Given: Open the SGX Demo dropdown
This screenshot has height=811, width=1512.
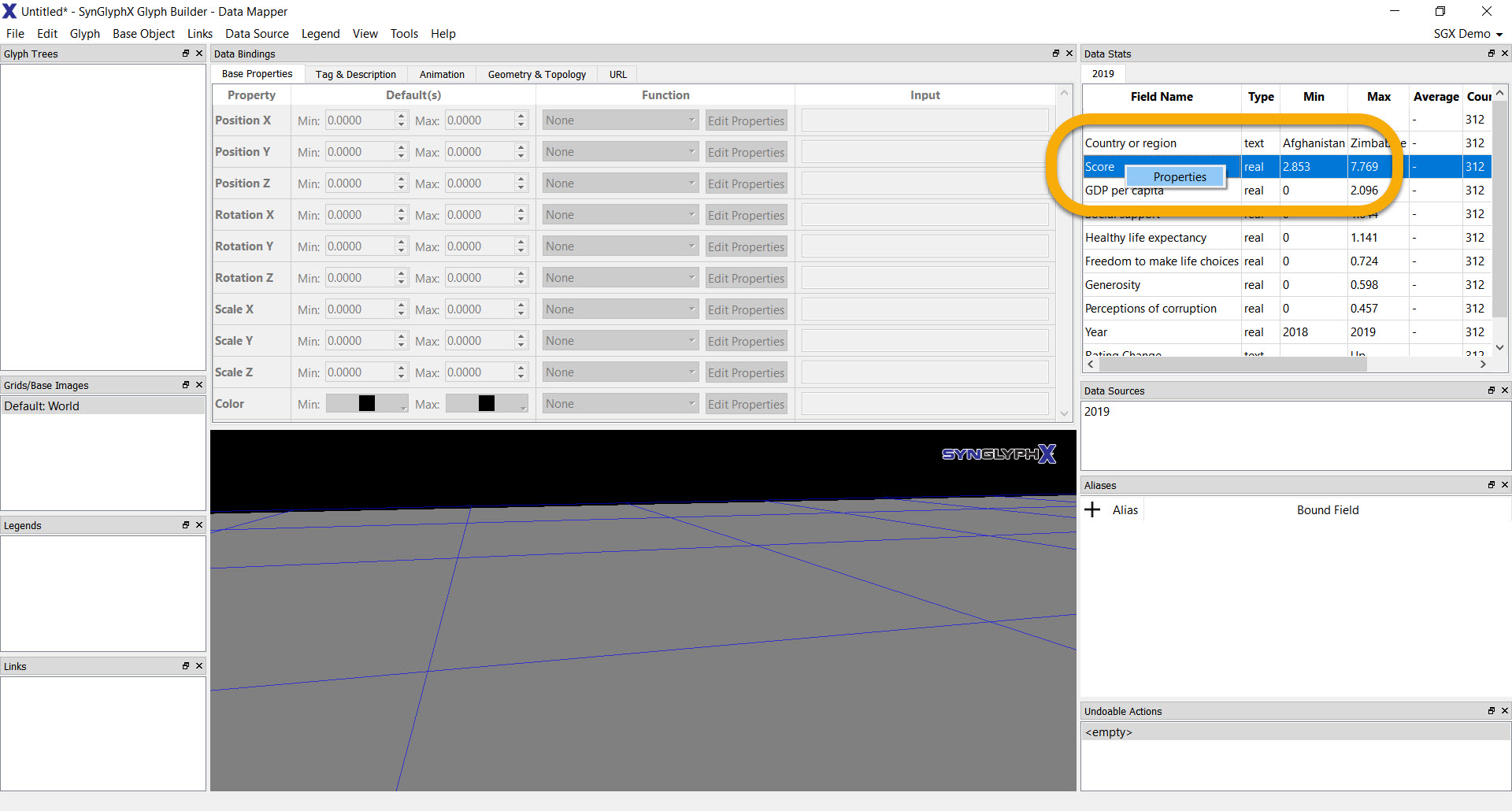Looking at the screenshot, I should point(1468,34).
